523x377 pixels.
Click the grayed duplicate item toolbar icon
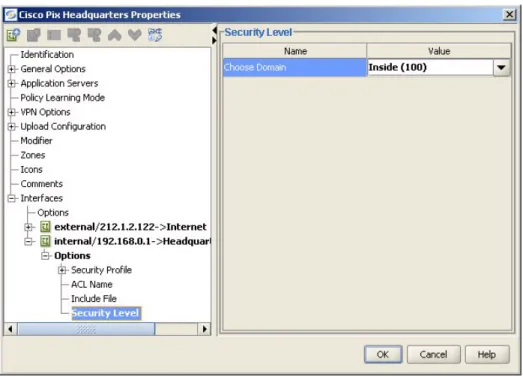[x=34, y=35]
